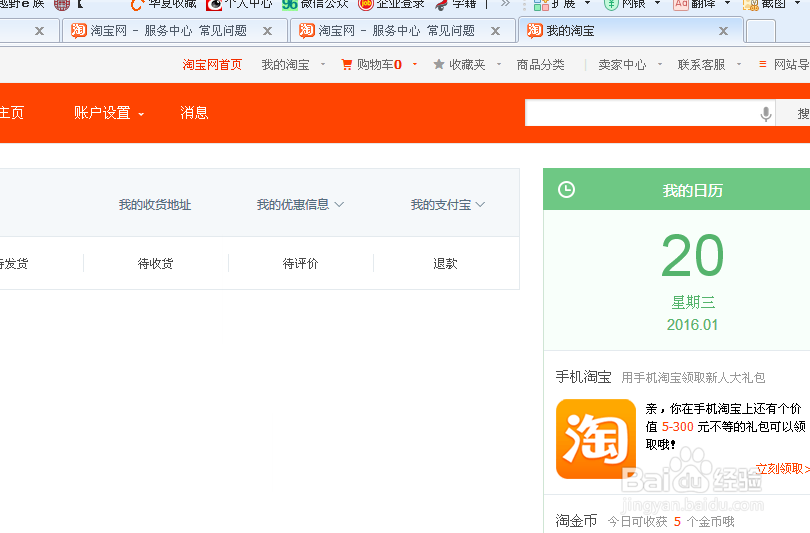Image resolution: width=810 pixels, height=533 pixels.
Task: Expand the 我的优惠信息 chevron
Action: (339, 205)
